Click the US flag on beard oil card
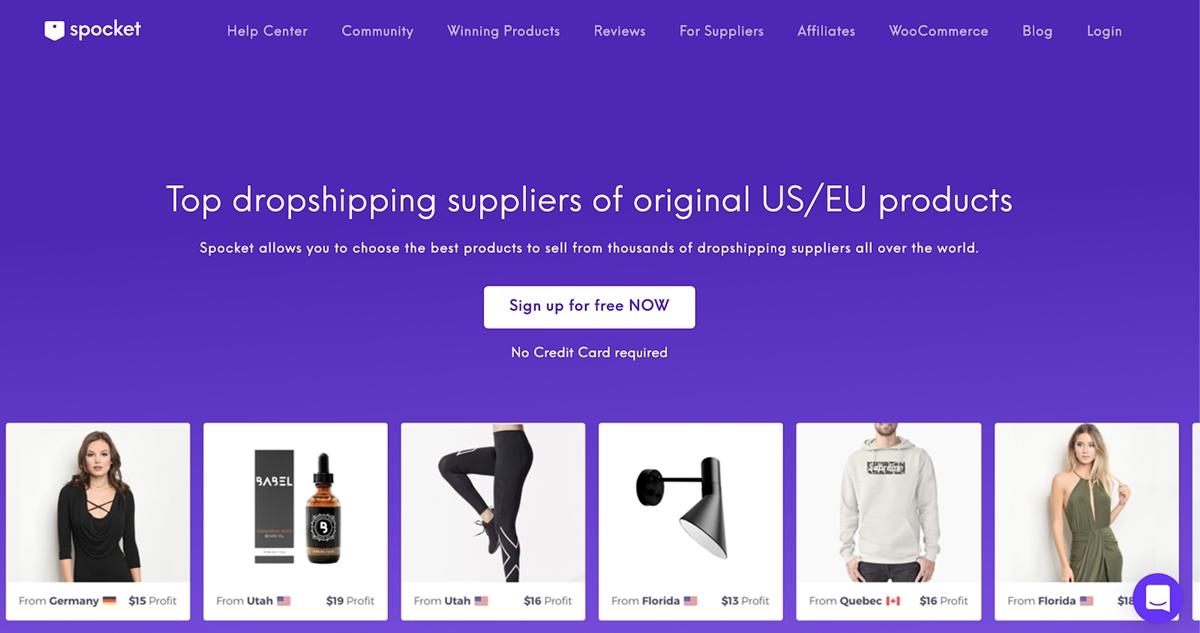 tap(284, 601)
